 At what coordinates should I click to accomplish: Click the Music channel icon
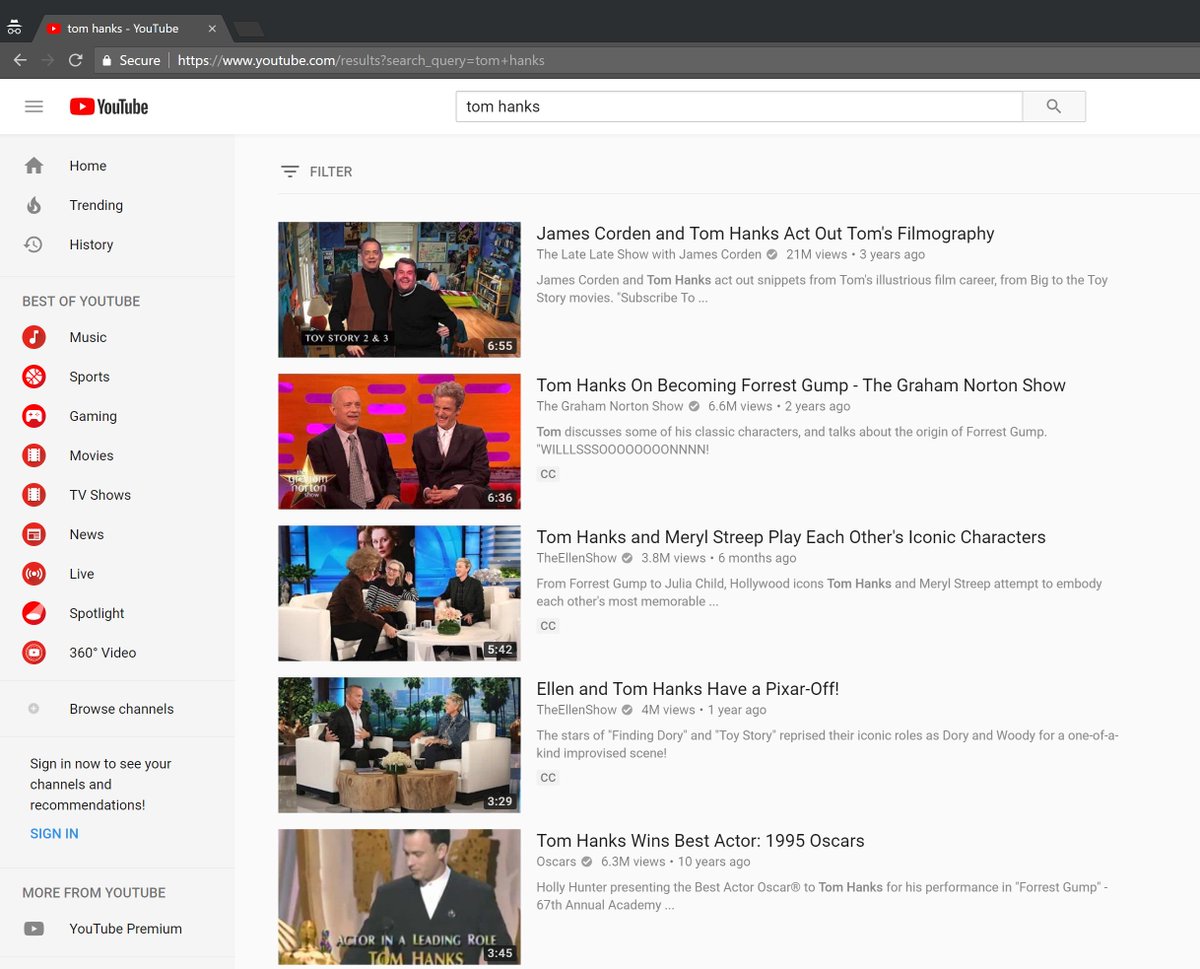pyautogui.click(x=34, y=337)
